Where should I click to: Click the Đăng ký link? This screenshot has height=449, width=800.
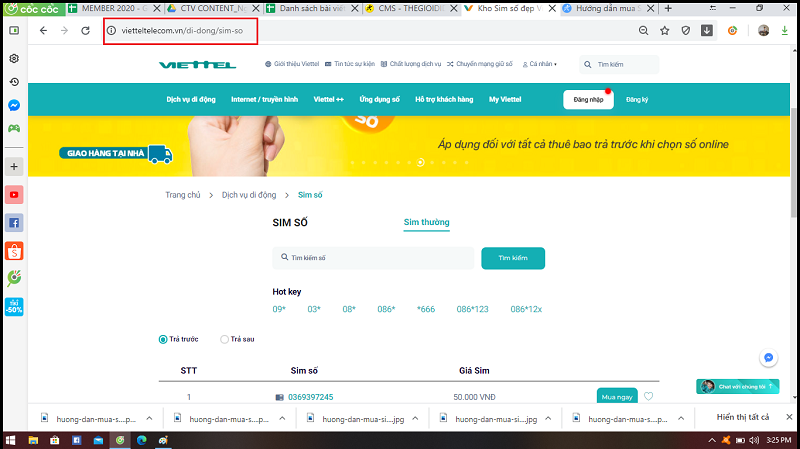(x=637, y=99)
